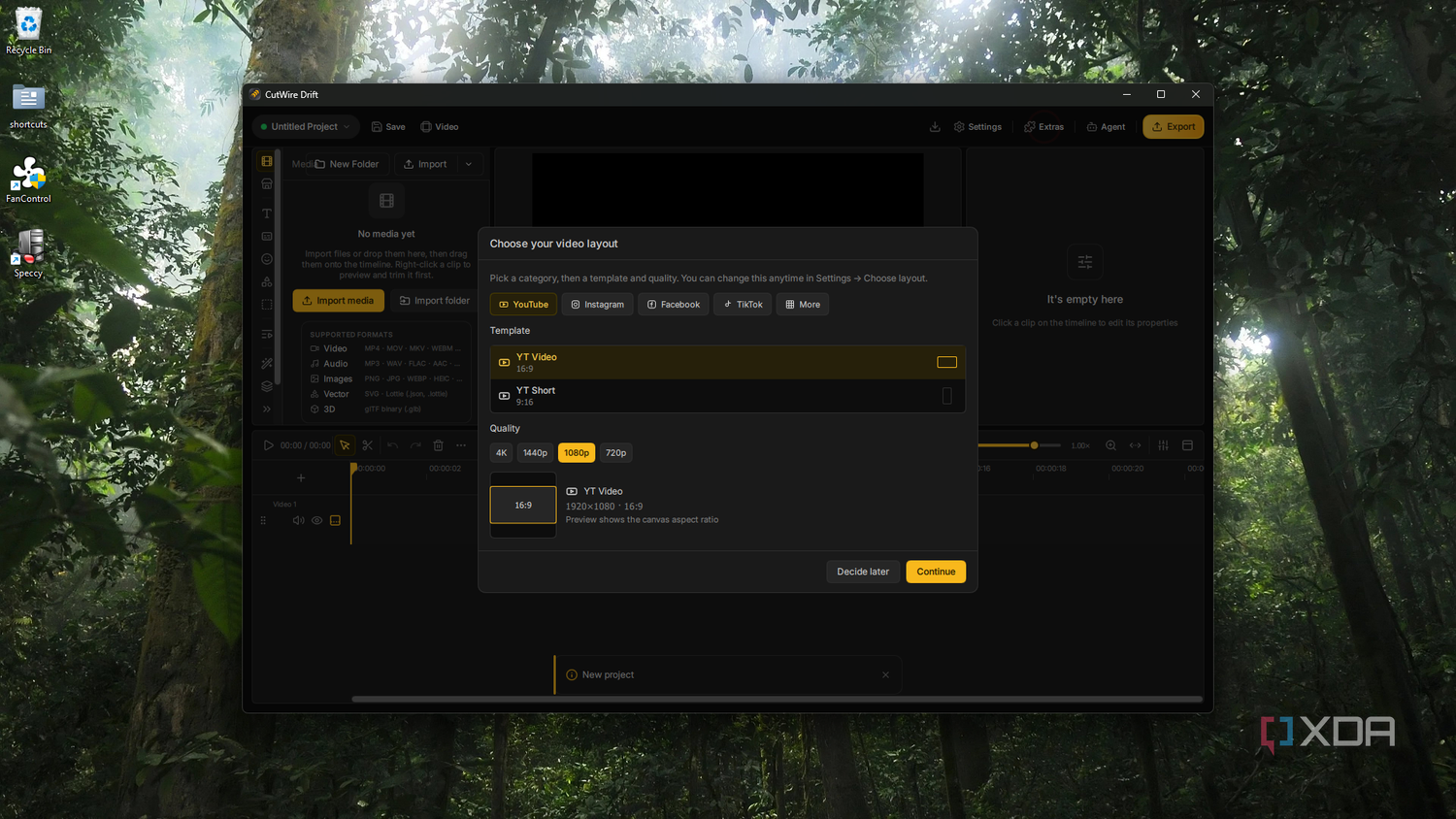Click the Continue button
1456x819 pixels.
(936, 572)
